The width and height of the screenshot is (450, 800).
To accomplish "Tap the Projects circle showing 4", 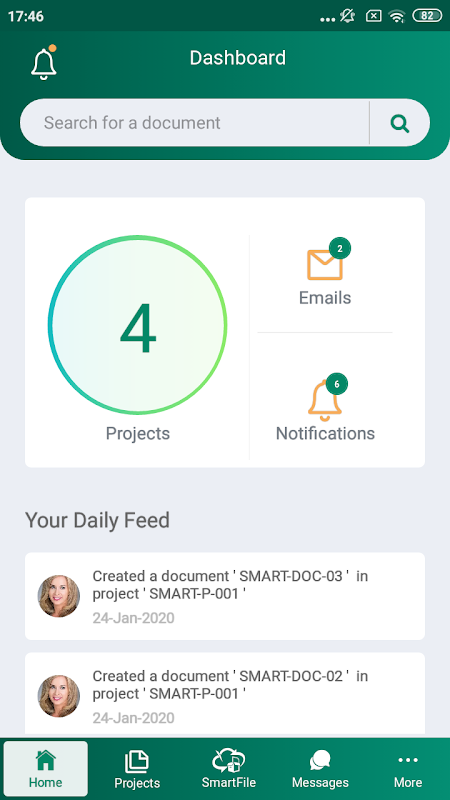I will pos(138,324).
